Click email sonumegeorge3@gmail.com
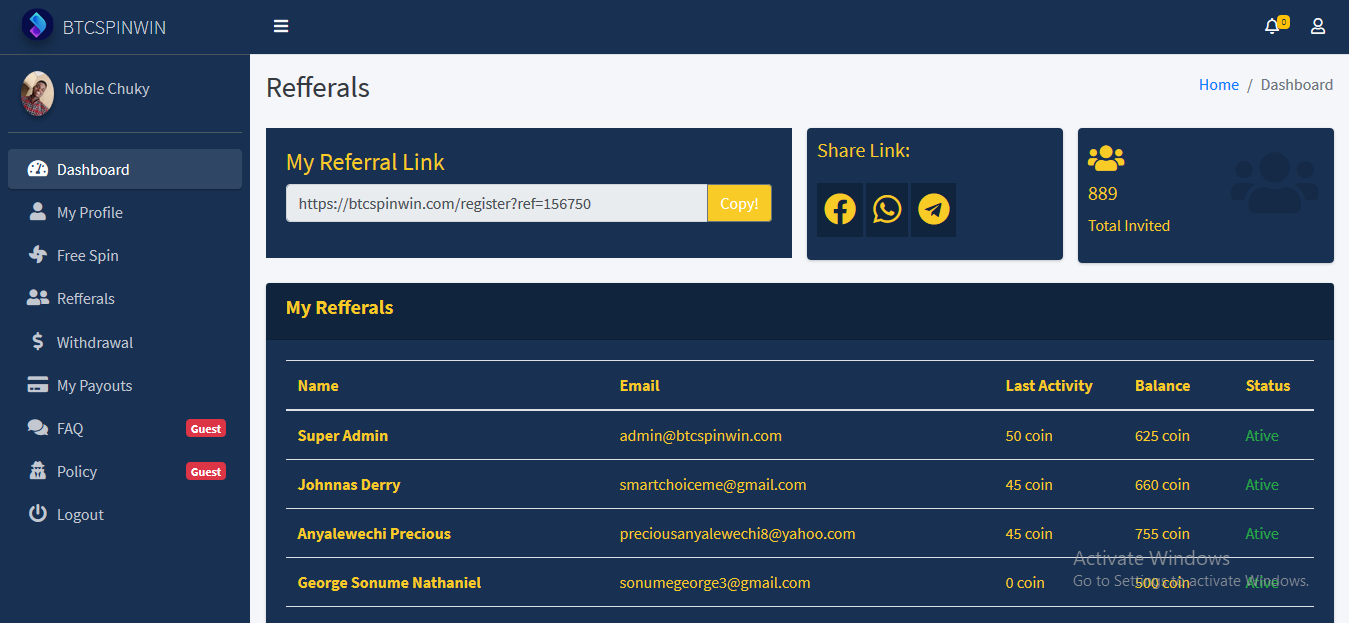The height and width of the screenshot is (623, 1350). (715, 583)
